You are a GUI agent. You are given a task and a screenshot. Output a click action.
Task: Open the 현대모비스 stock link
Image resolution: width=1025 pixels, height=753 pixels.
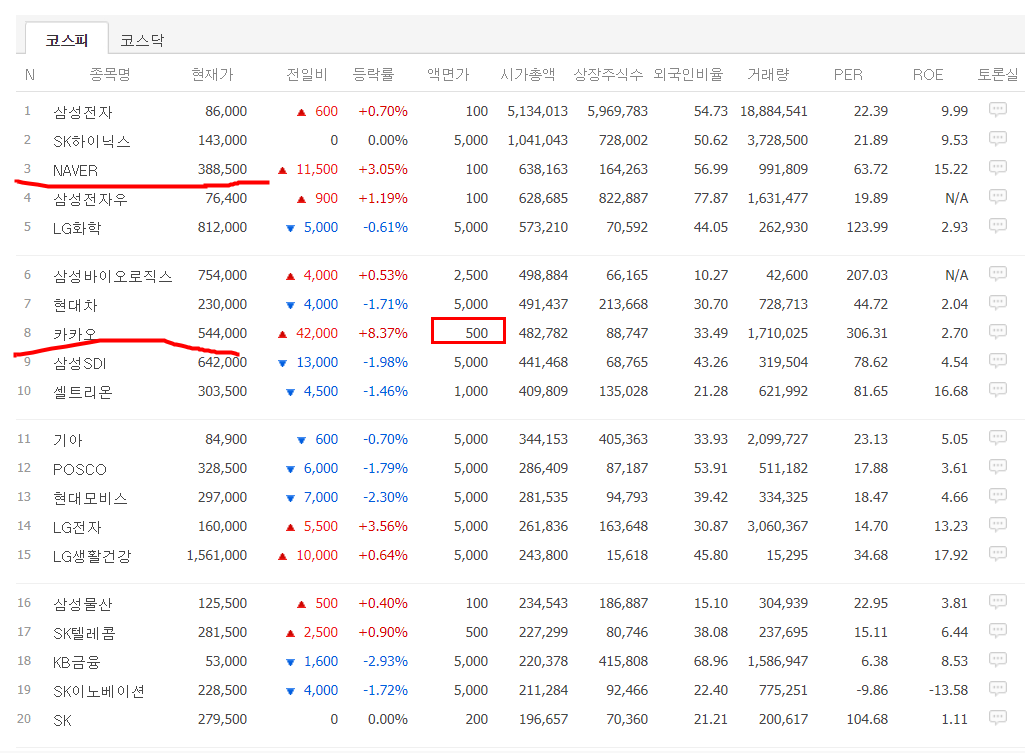[90, 499]
